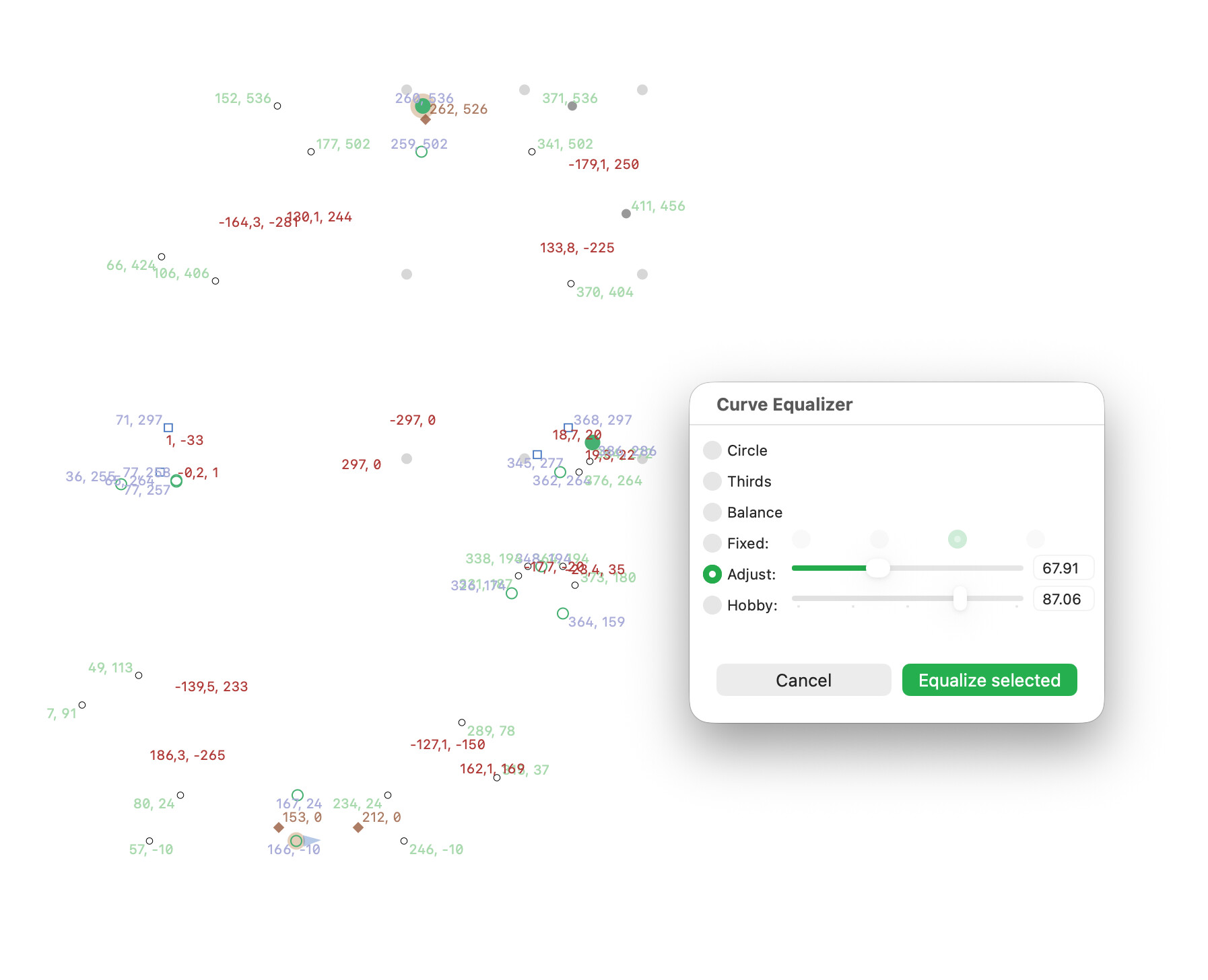Click the Adjust radio button
This screenshot has width=1208, height=980.
coord(712,574)
